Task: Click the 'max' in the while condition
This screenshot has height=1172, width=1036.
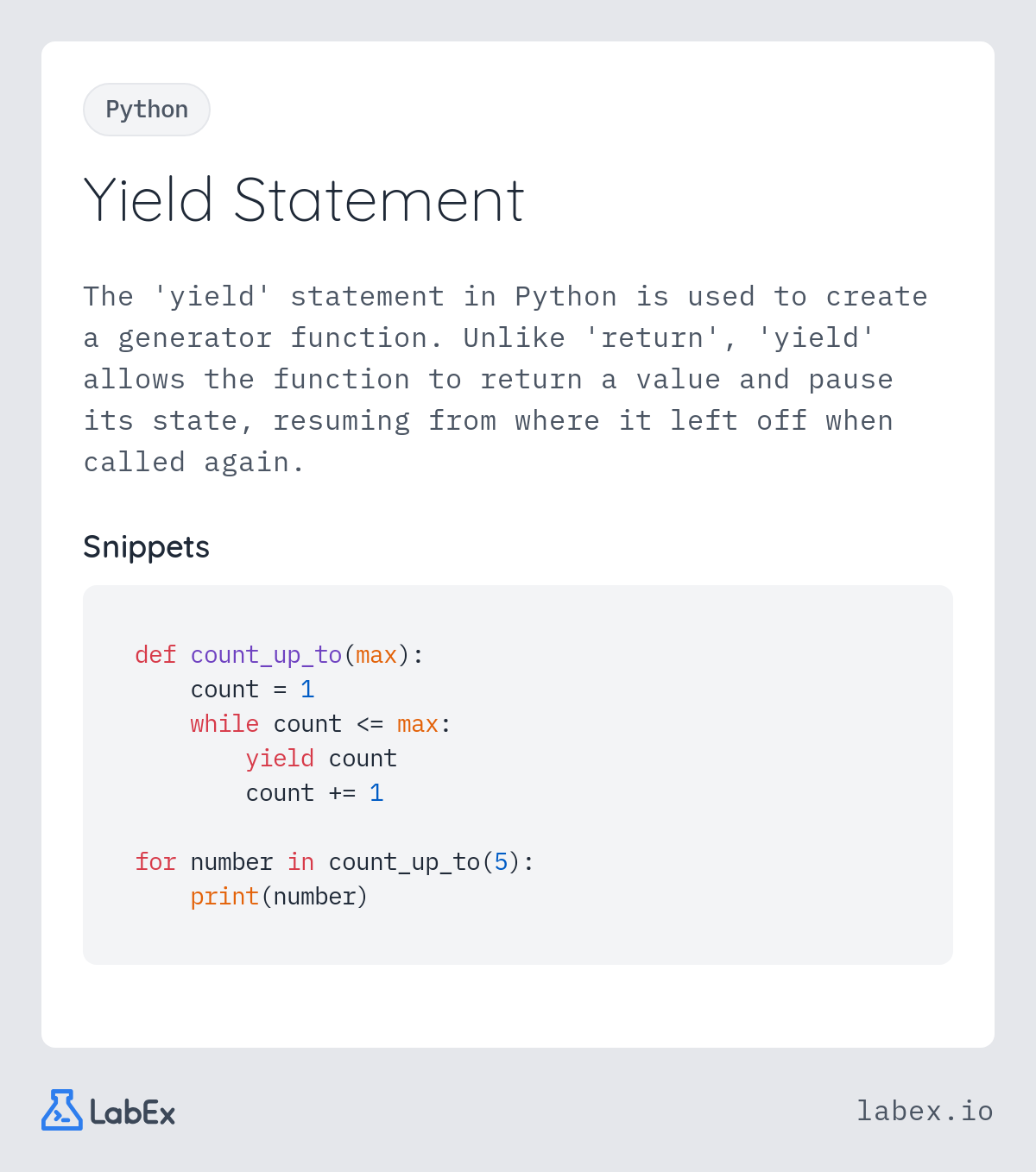Action: coord(418,724)
